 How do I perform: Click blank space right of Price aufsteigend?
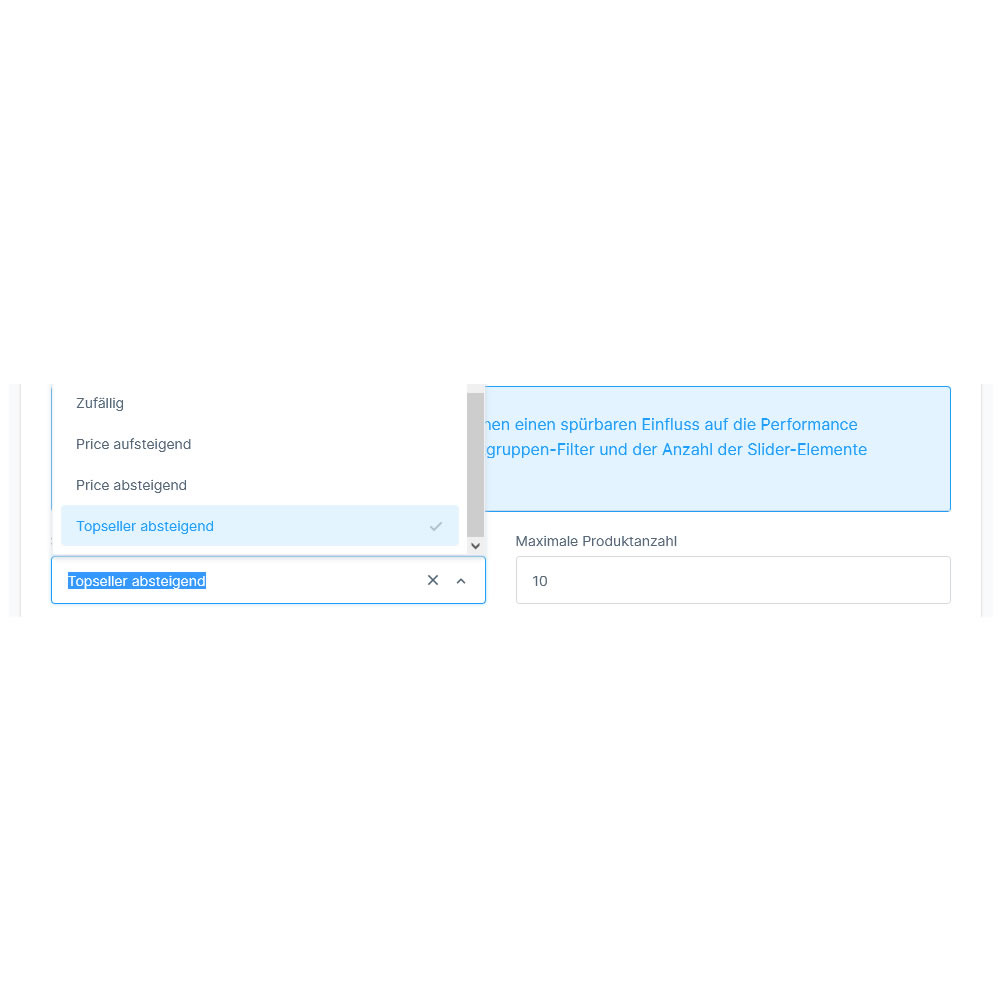coord(325,444)
